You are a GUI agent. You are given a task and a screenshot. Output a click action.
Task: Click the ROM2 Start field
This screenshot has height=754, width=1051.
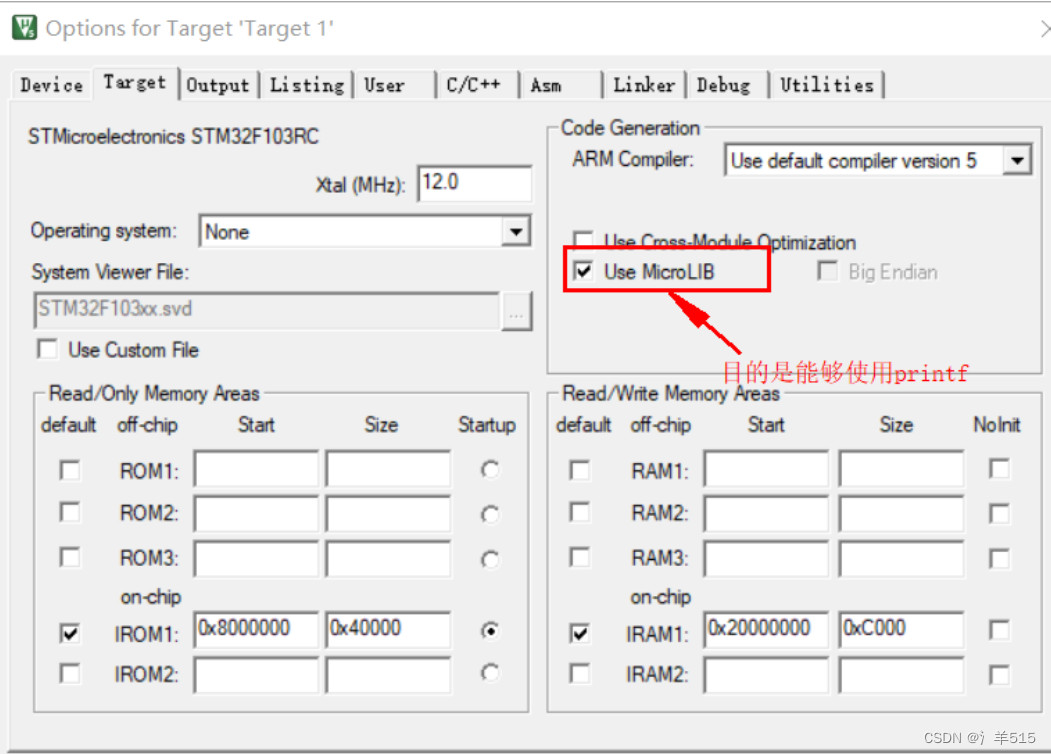256,513
